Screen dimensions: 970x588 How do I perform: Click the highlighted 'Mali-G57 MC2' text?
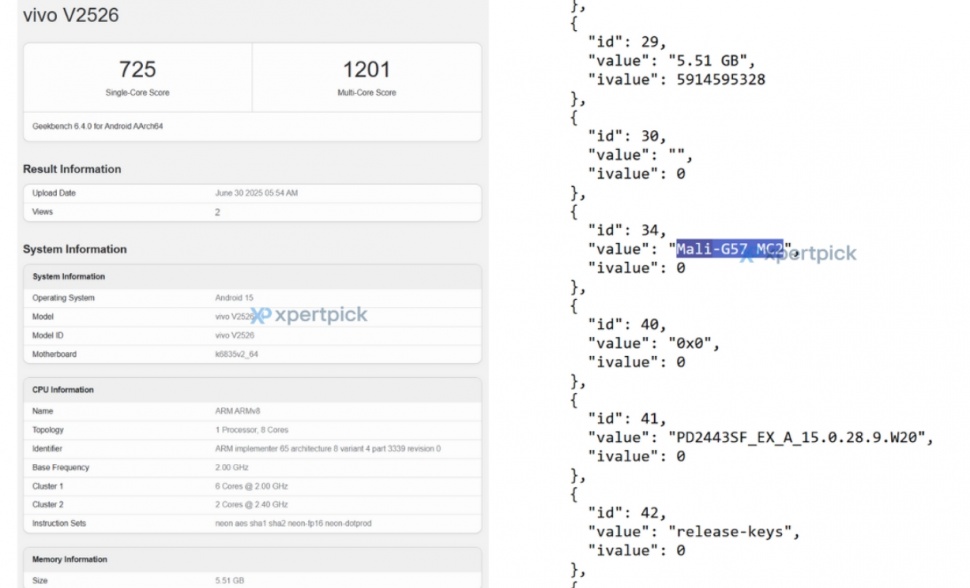(729, 249)
